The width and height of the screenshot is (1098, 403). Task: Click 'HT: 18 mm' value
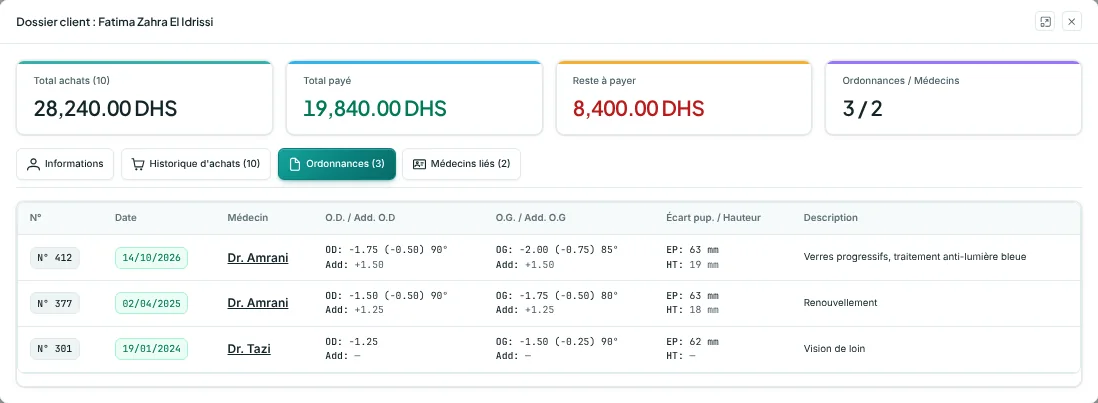coord(693,311)
